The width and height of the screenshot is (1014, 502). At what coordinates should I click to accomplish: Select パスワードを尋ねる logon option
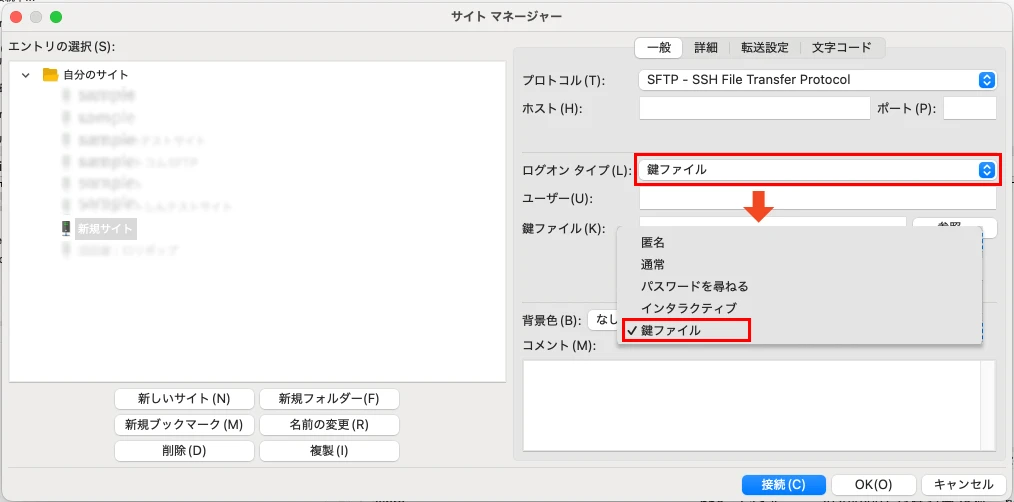pyautogui.click(x=694, y=286)
